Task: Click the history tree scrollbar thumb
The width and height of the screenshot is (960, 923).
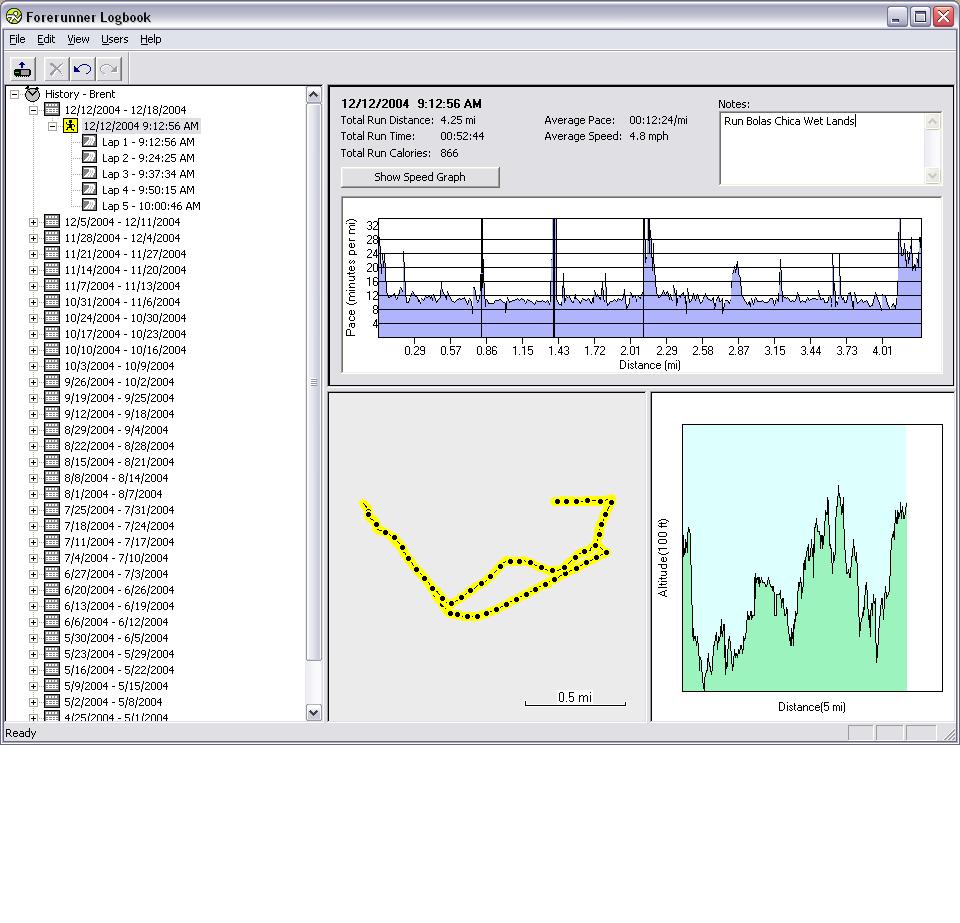Action: (x=313, y=382)
